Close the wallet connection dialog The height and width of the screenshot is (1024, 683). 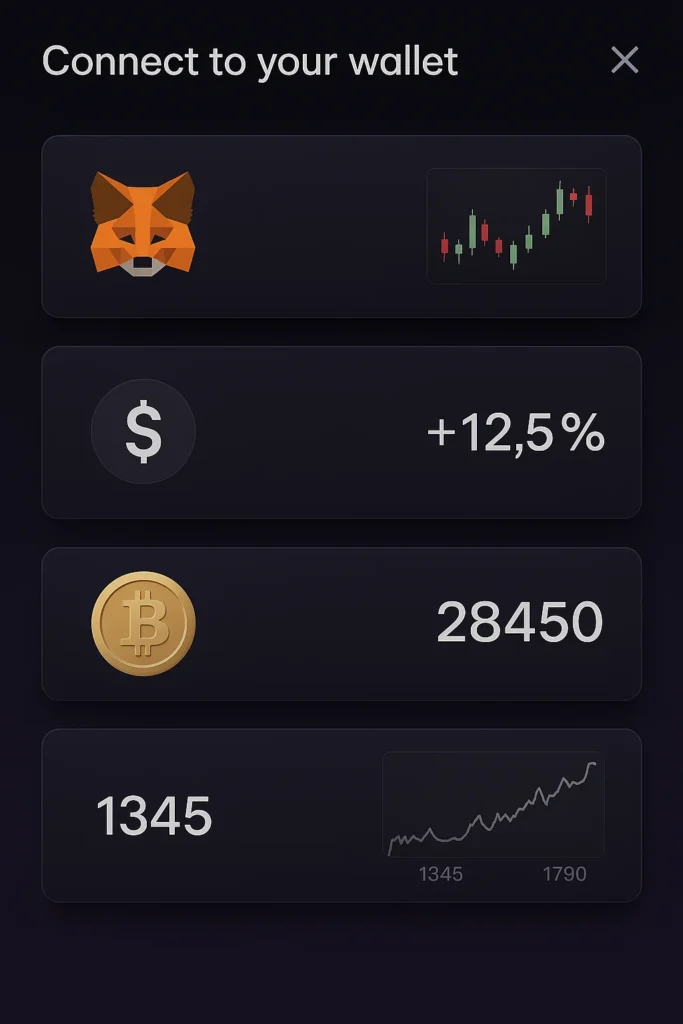[x=625, y=61]
